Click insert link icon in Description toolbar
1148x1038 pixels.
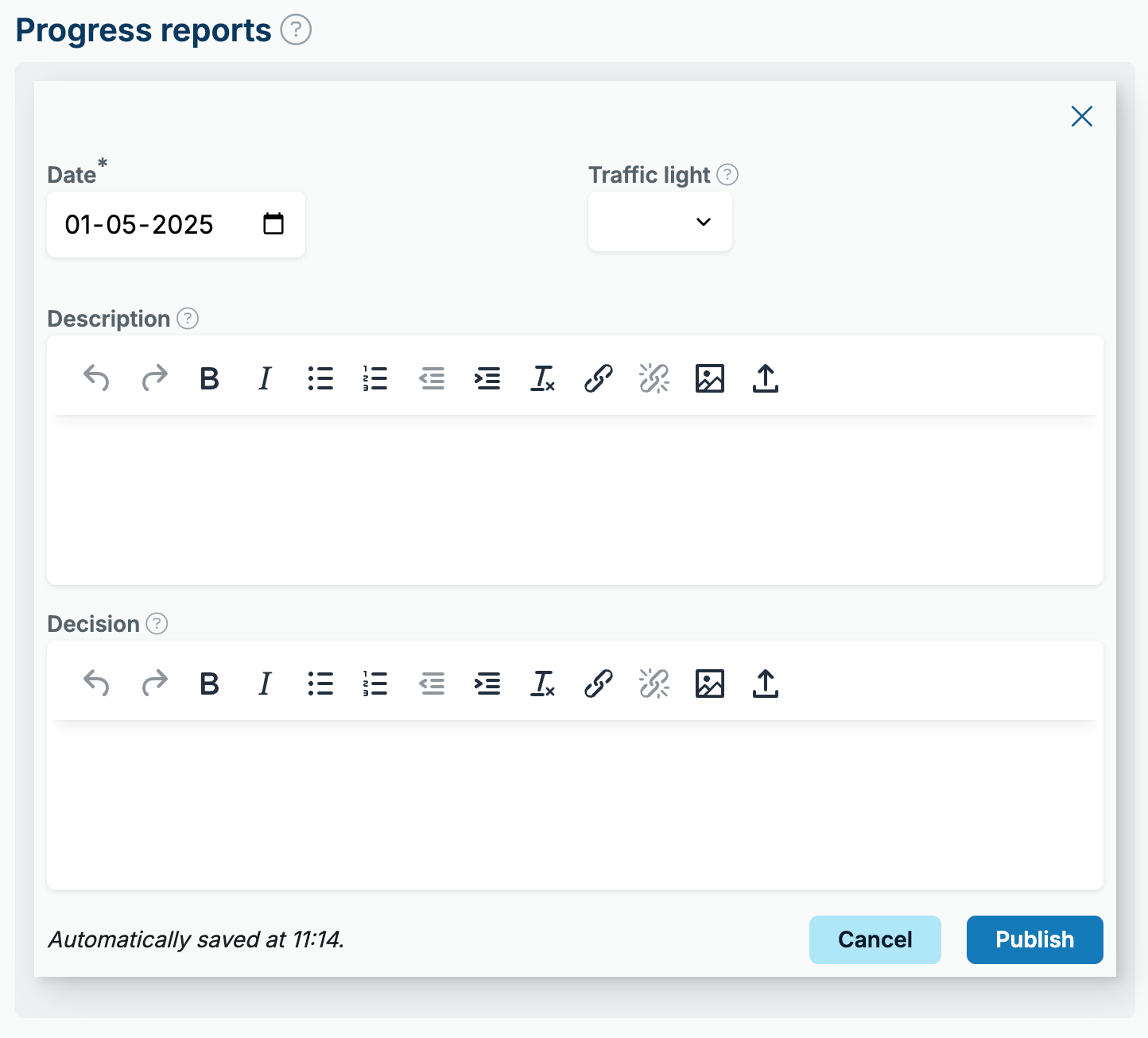[599, 378]
